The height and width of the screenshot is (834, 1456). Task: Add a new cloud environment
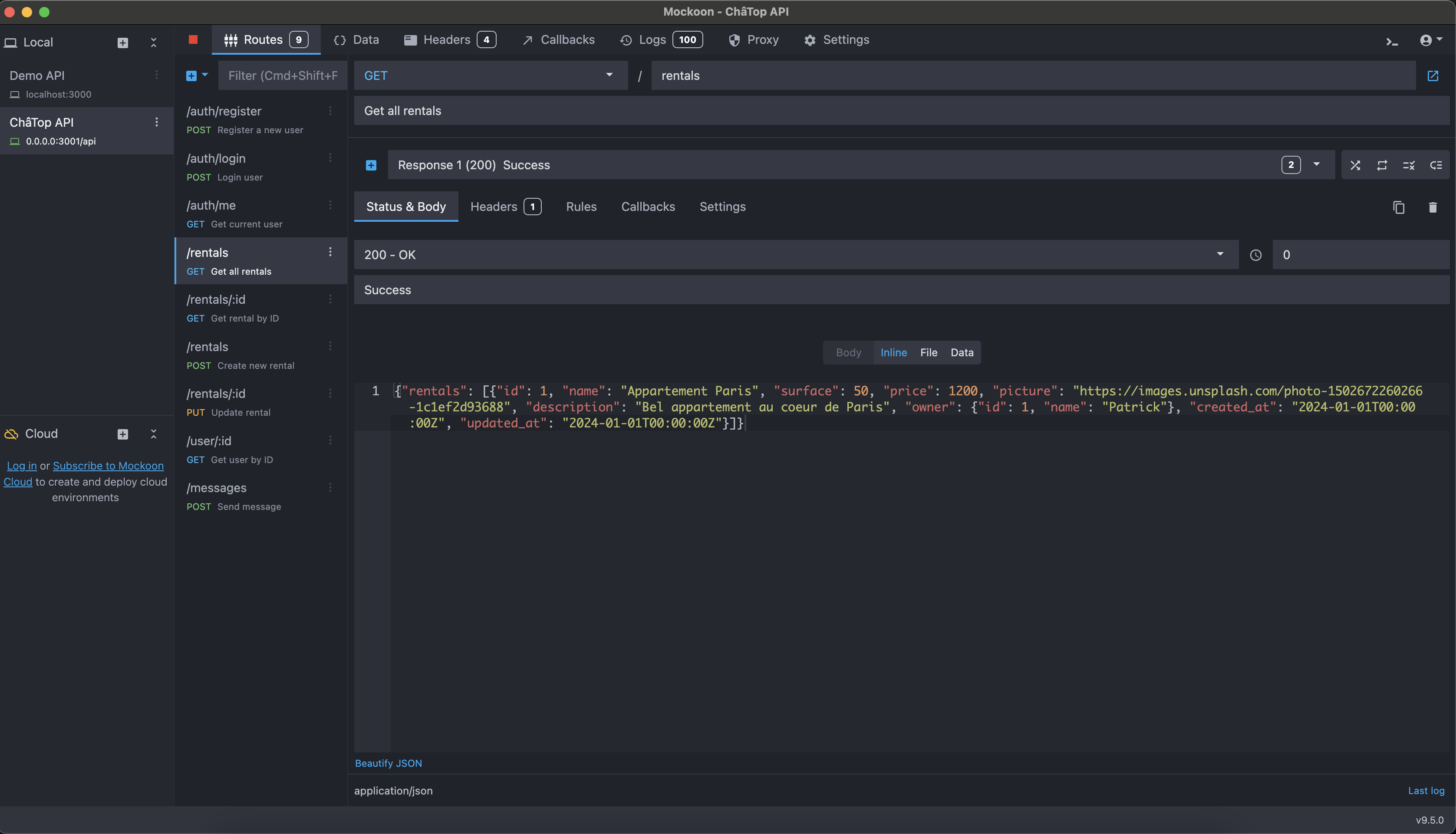coord(122,434)
